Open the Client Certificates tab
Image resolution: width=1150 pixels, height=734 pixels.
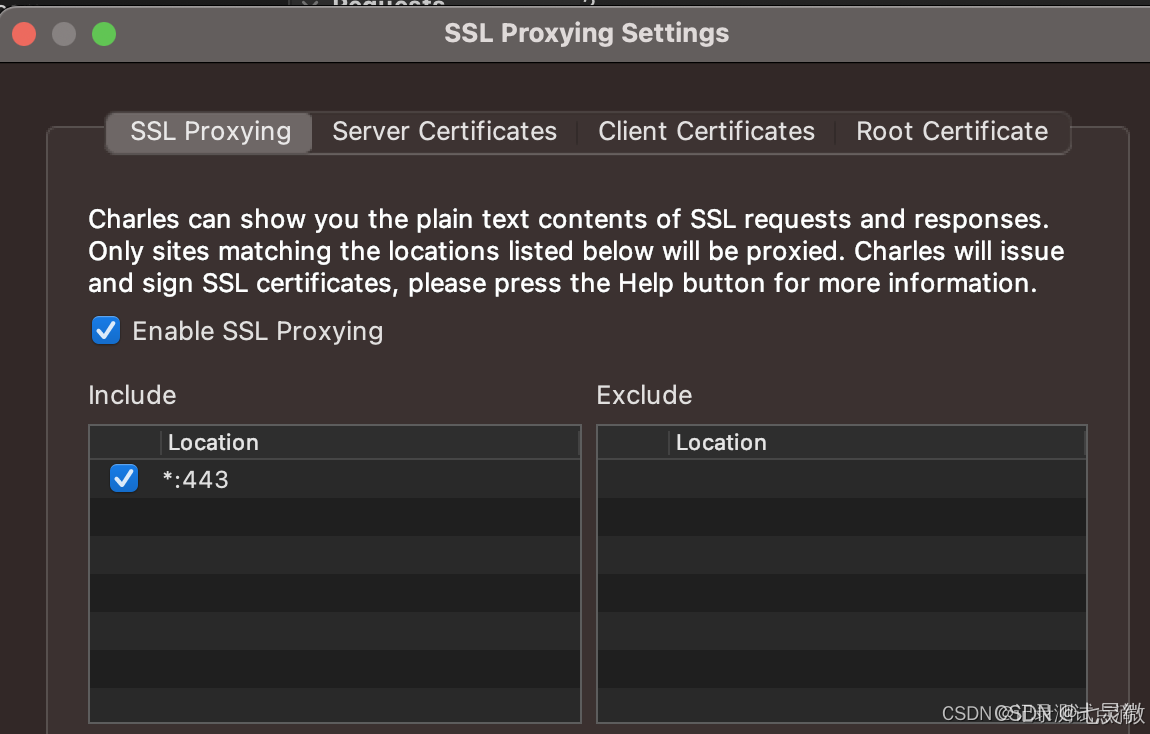706,132
